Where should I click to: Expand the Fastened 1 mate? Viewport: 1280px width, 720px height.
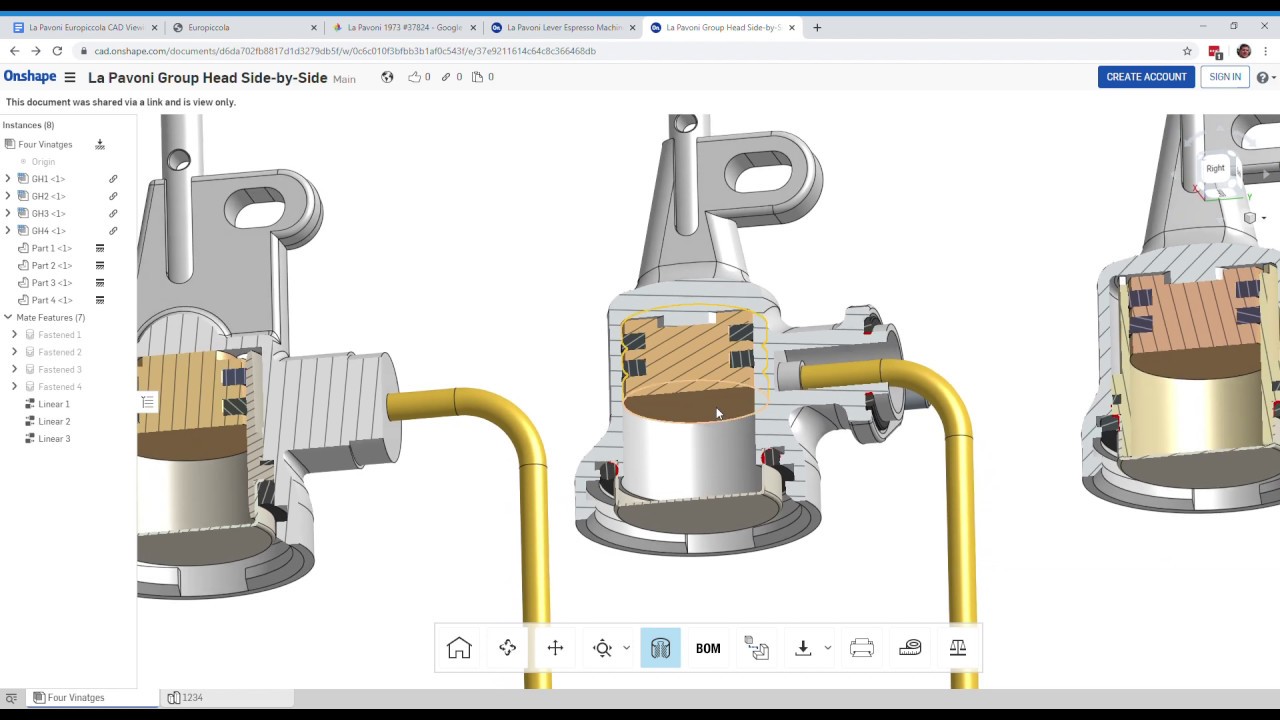[x=14, y=335]
